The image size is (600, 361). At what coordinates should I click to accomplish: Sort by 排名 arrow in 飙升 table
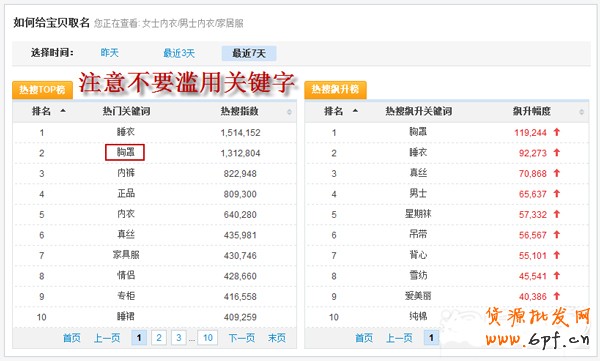coord(355,111)
